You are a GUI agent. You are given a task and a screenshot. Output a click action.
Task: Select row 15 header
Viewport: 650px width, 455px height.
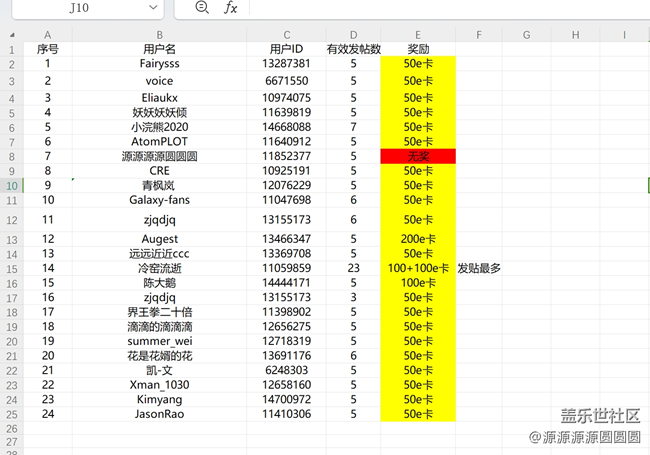click(x=12, y=269)
